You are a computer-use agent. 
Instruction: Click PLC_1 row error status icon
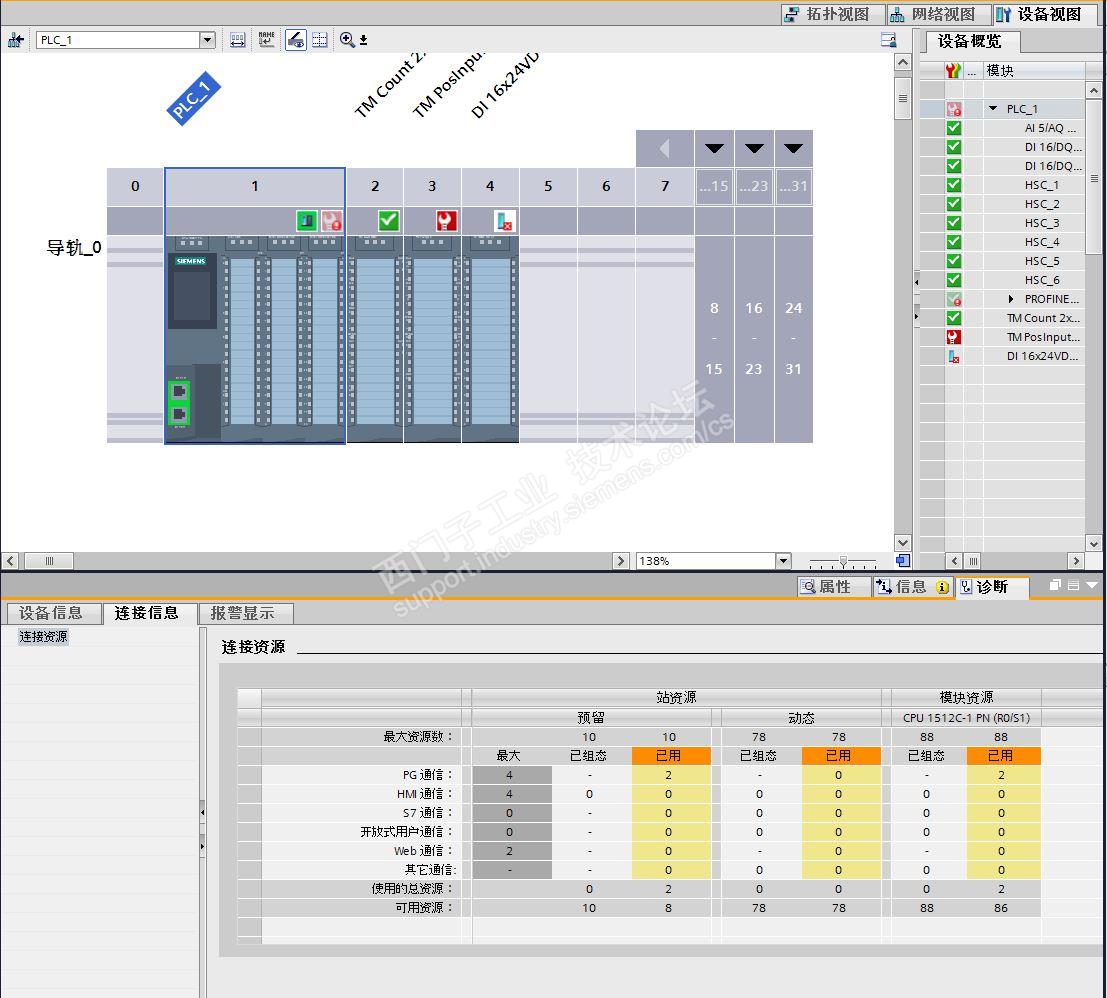[x=954, y=109]
